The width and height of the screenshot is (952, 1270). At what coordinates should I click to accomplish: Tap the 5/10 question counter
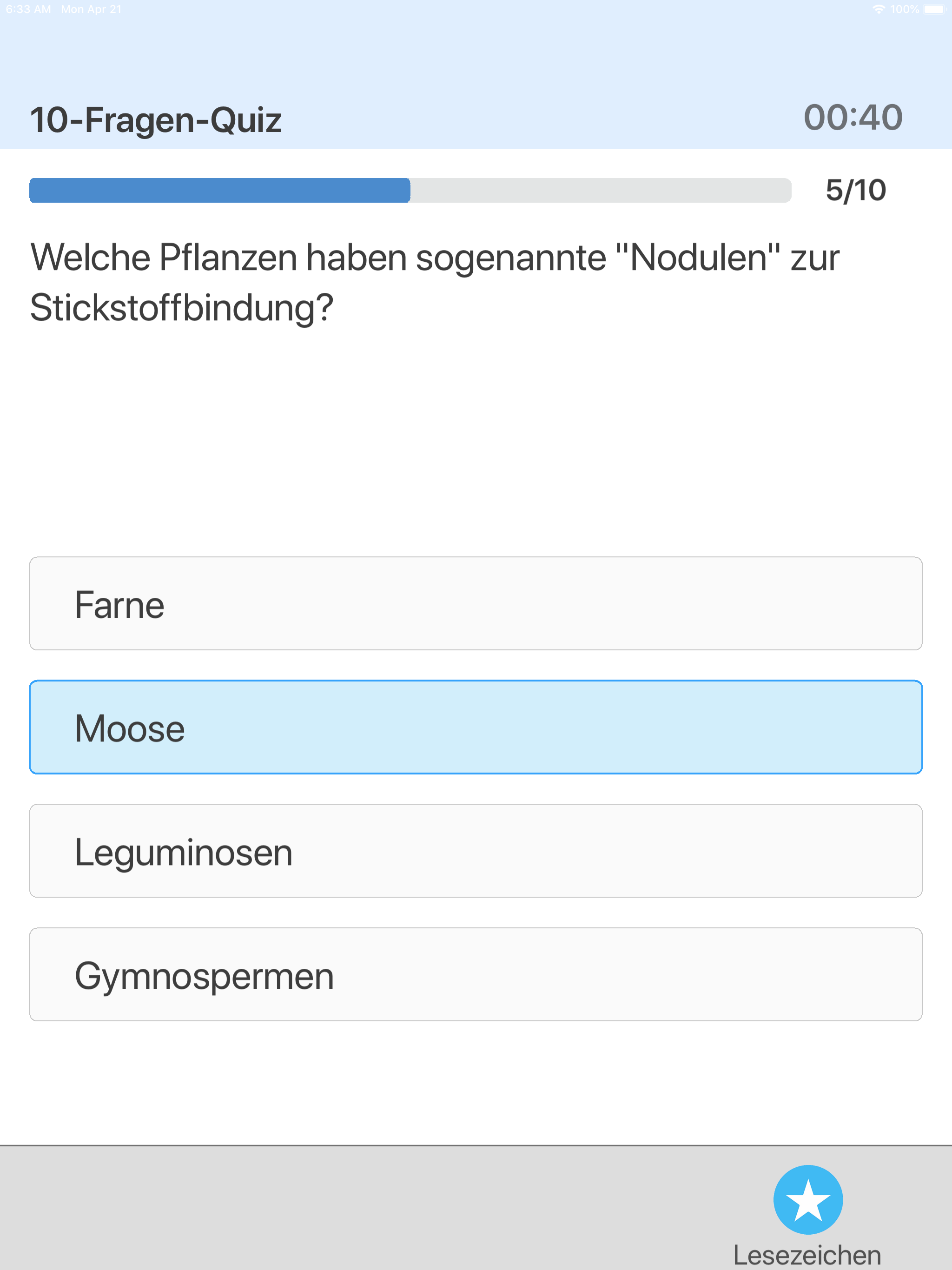(855, 191)
